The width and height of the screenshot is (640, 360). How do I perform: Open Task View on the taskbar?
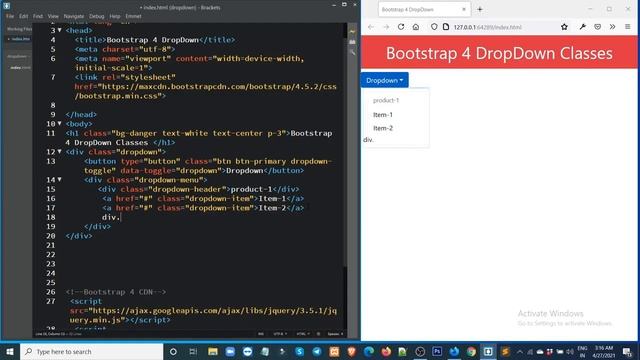tap(193, 351)
